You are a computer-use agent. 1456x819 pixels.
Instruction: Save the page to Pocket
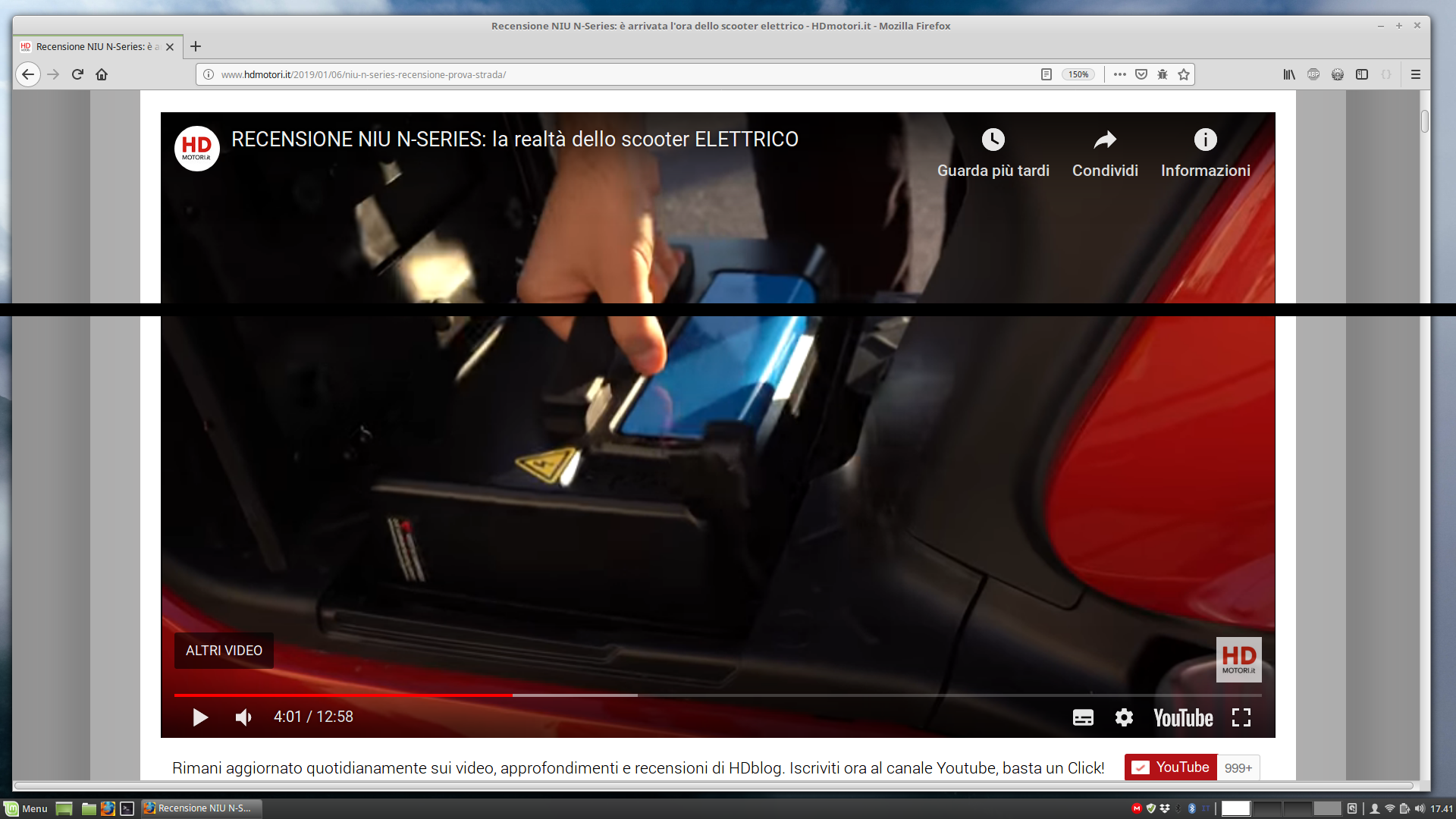[1141, 74]
